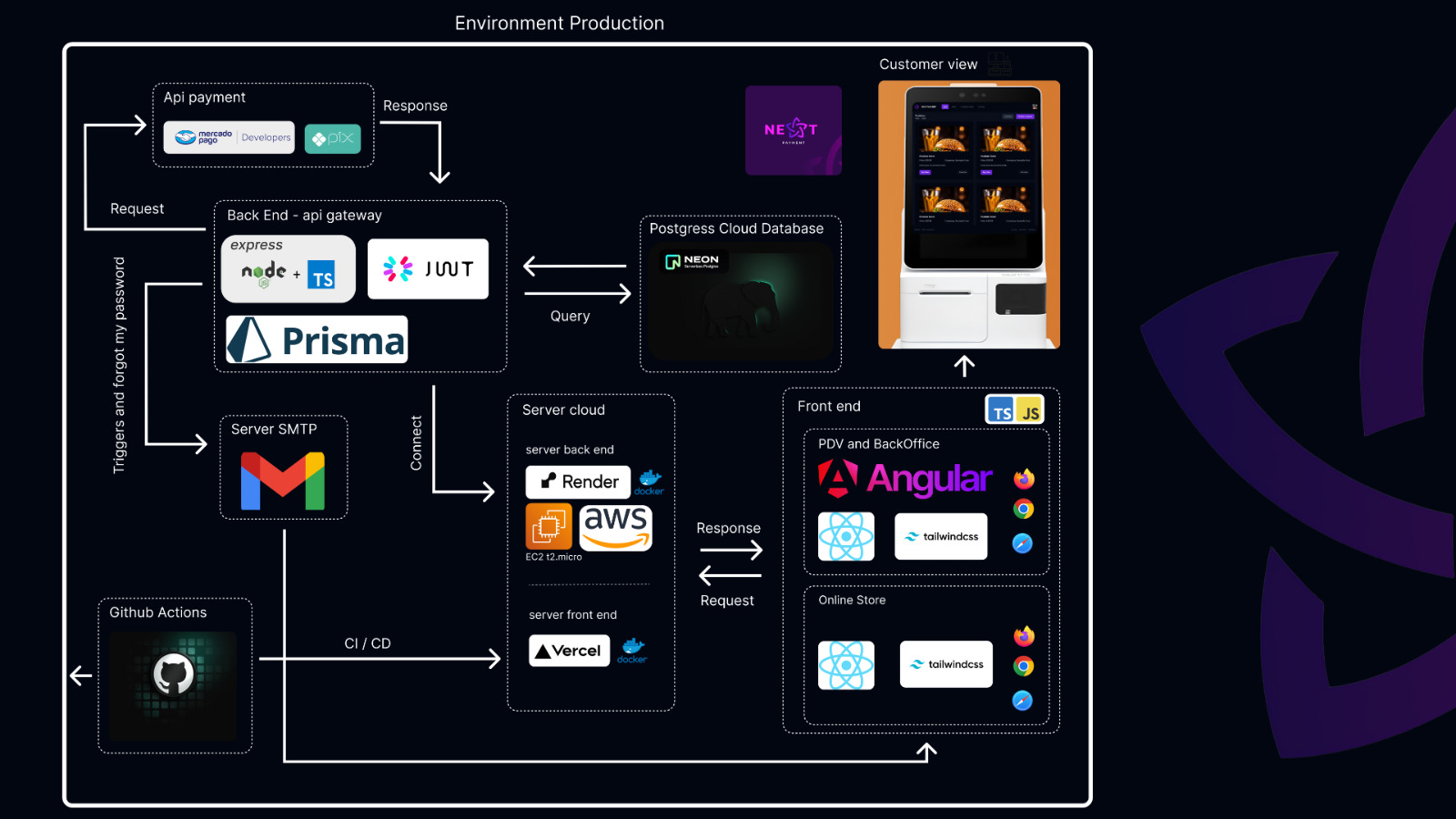Click the Safari icon in PDV and BackOffice
The image size is (1456, 819).
pos(1023,543)
